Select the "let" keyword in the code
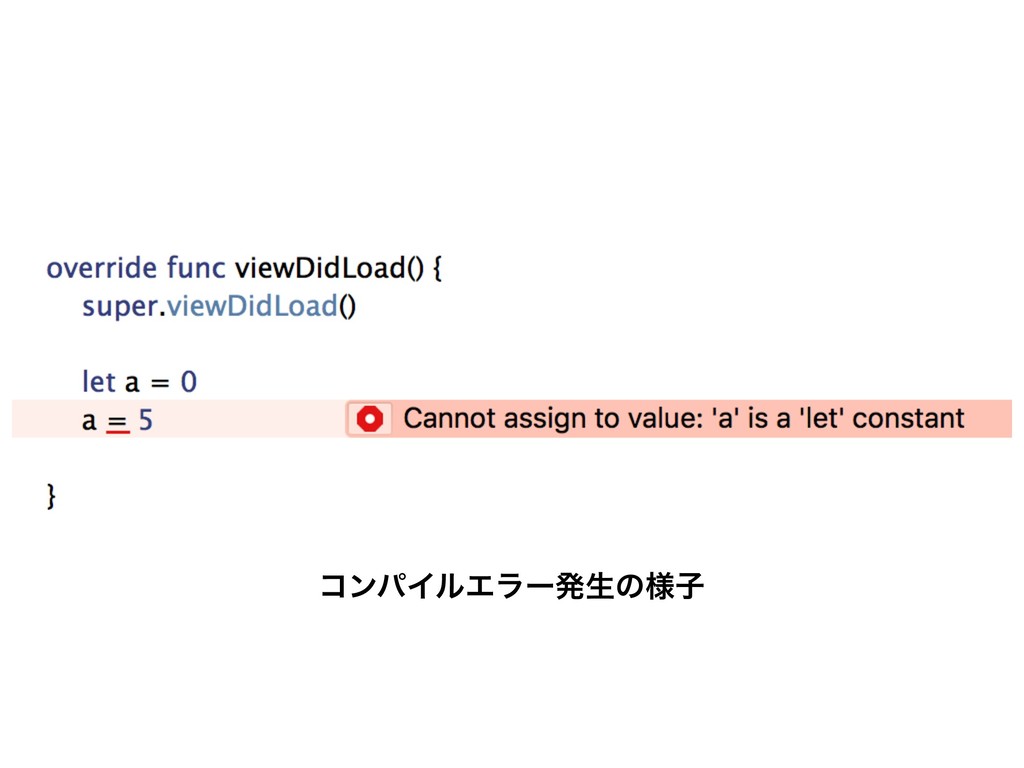This screenshot has height=768, width=1024. 99,382
